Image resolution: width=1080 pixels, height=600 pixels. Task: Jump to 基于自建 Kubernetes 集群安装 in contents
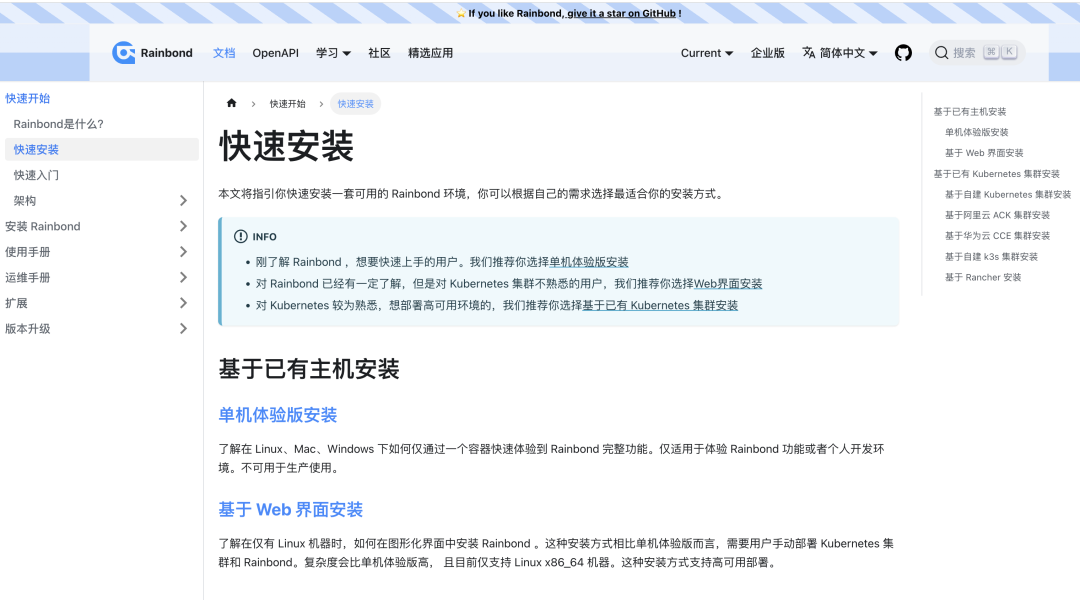coord(1008,194)
